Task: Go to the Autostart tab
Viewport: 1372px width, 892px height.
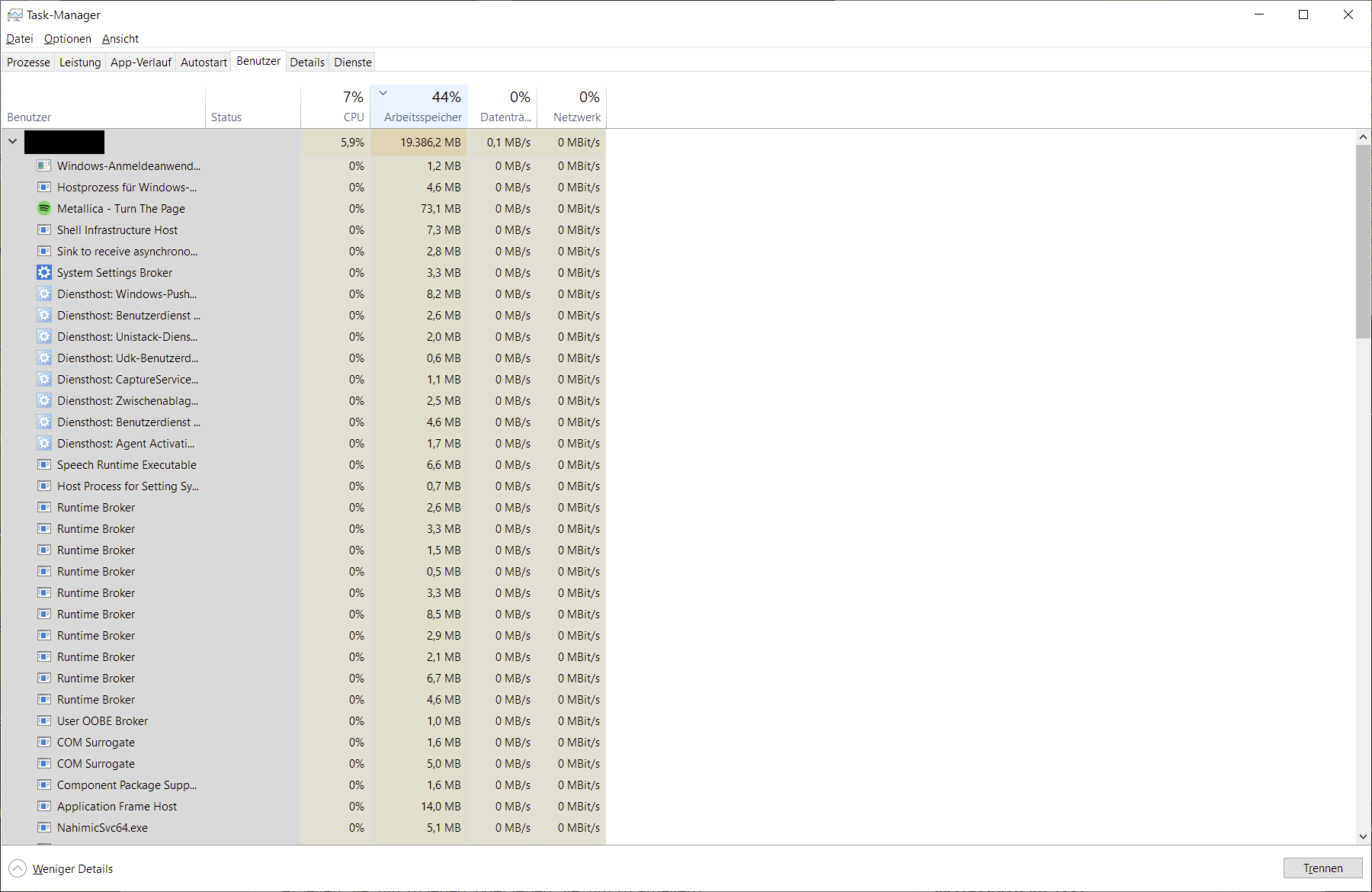Action: [x=204, y=63]
